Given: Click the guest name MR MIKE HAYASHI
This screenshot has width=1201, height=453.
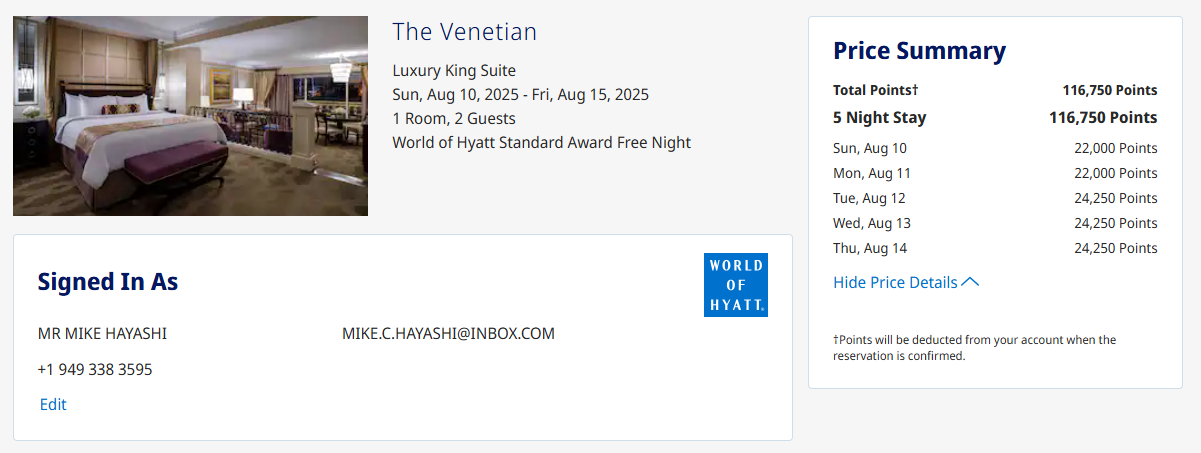Looking at the screenshot, I should (102, 334).
